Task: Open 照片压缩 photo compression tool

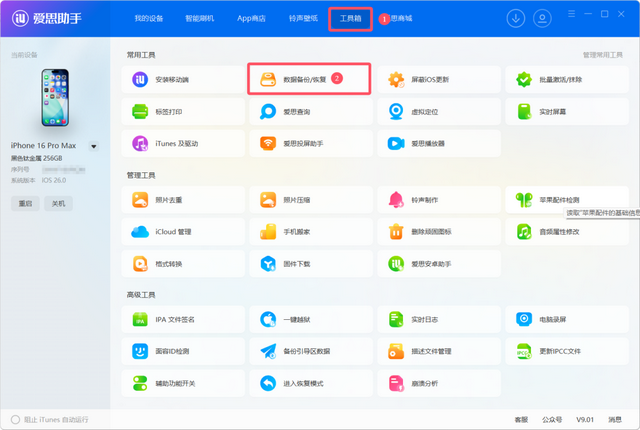Action: click(x=311, y=200)
